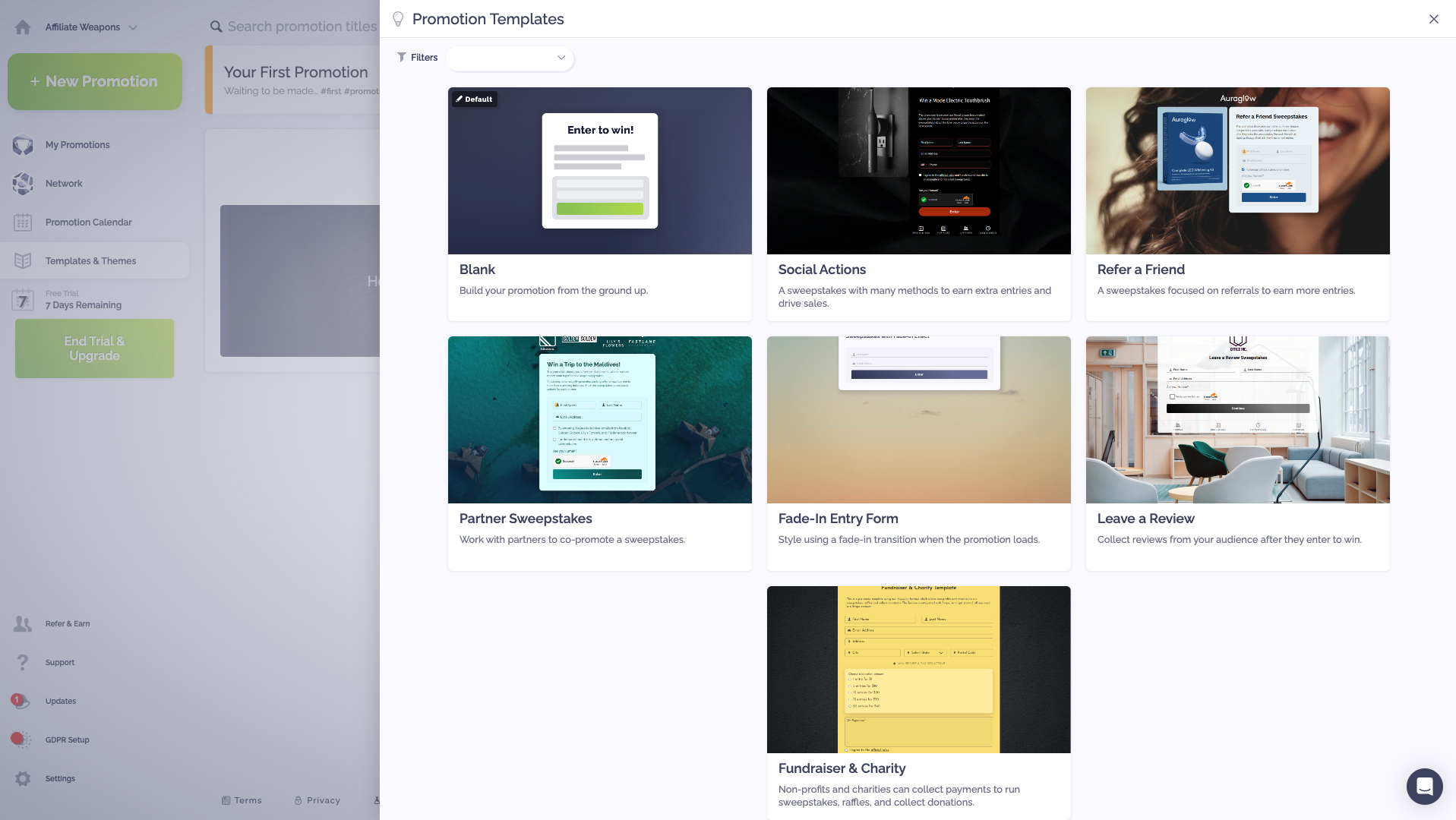Collapse the Promotion Templates filter combo box
Image resolution: width=1456 pixels, height=820 pixels.
(x=561, y=58)
